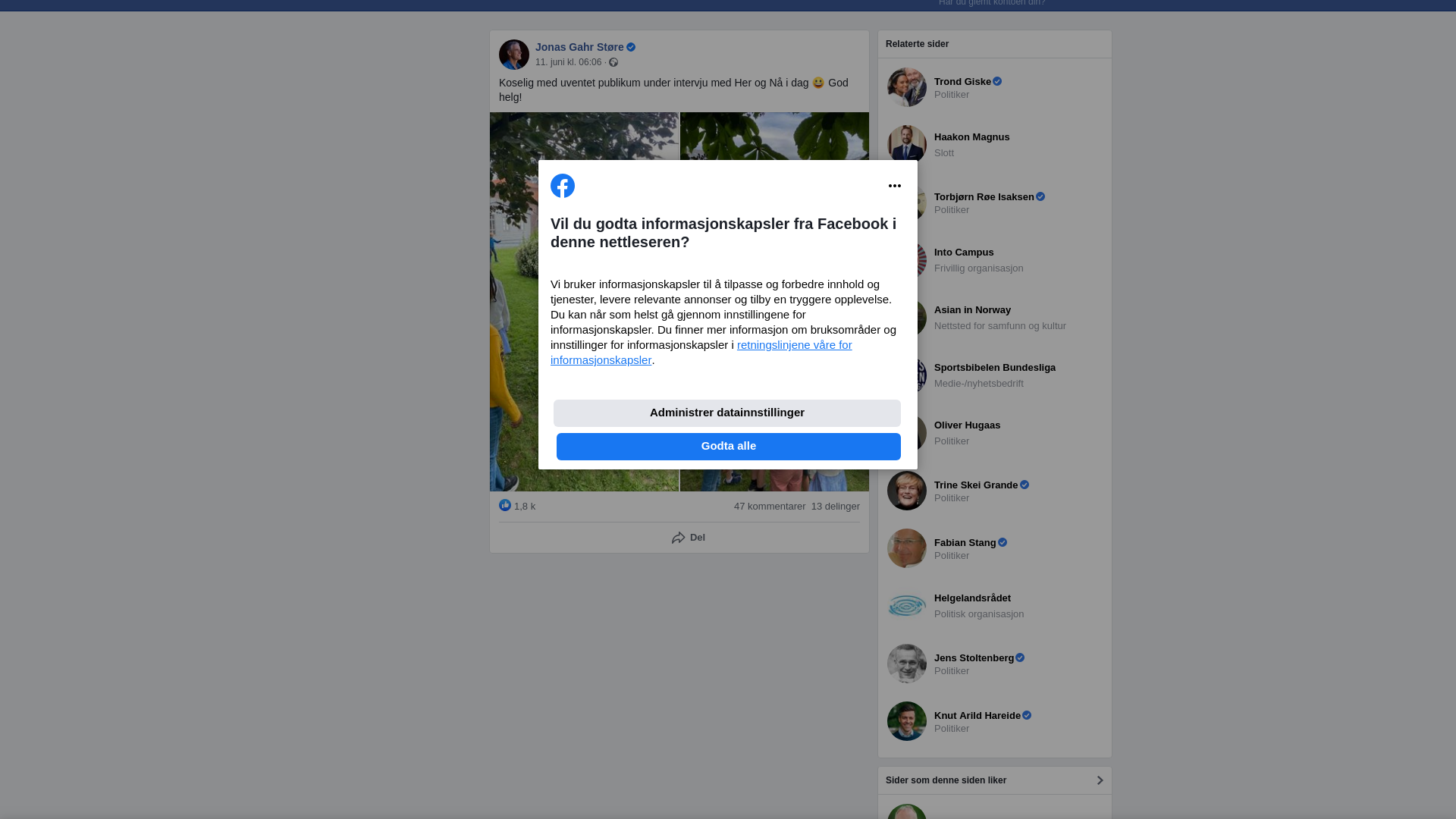Click the 'Del' share button
This screenshot has width=1456, height=819.
click(x=689, y=538)
